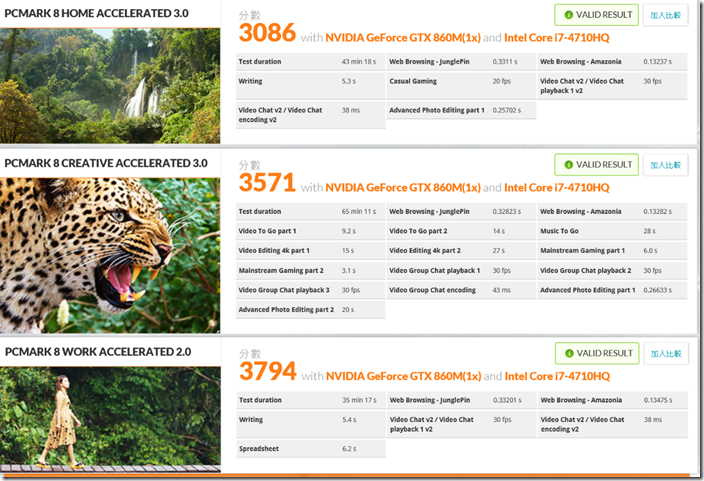The width and height of the screenshot is (704, 481).
Task: Select Home test duration value 43 min 18 s
Action: (359, 62)
